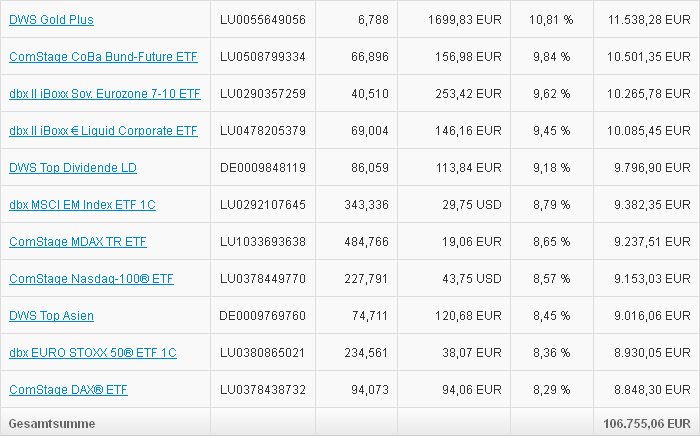
Task: Click quantity value 69,004
Action: pyautogui.click(x=370, y=131)
